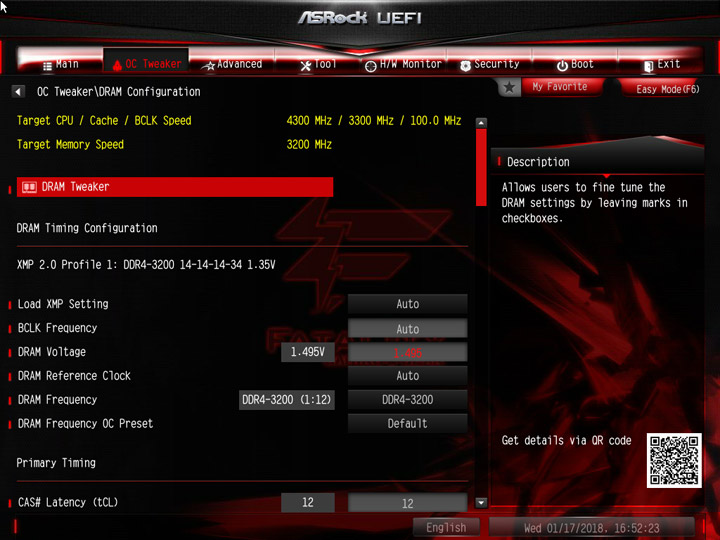The image size is (720, 540).
Task: Select the CAS# Latency (tCL) label
Action: [x=68, y=502]
